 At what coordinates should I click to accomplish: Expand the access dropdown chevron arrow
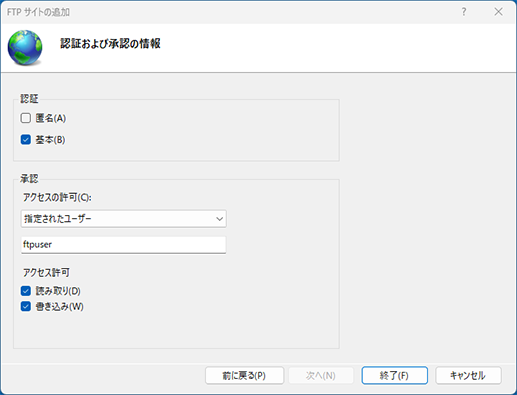coord(219,219)
